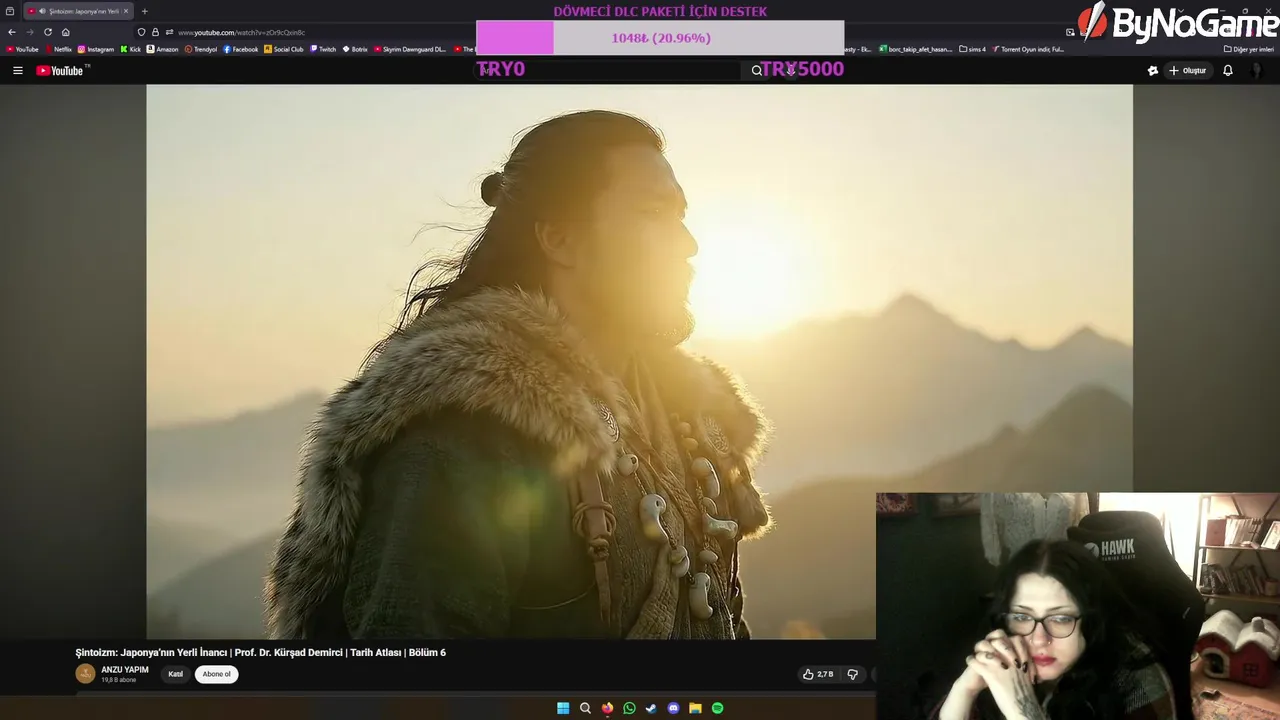Open Firefox from the taskbar
1280x720 pixels.
pos(607,708)
